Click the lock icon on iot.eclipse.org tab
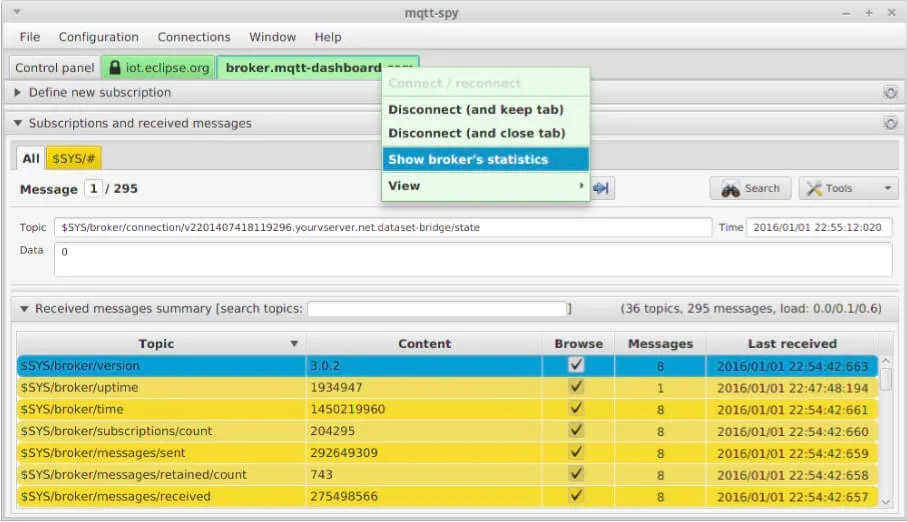 point(115,67)
